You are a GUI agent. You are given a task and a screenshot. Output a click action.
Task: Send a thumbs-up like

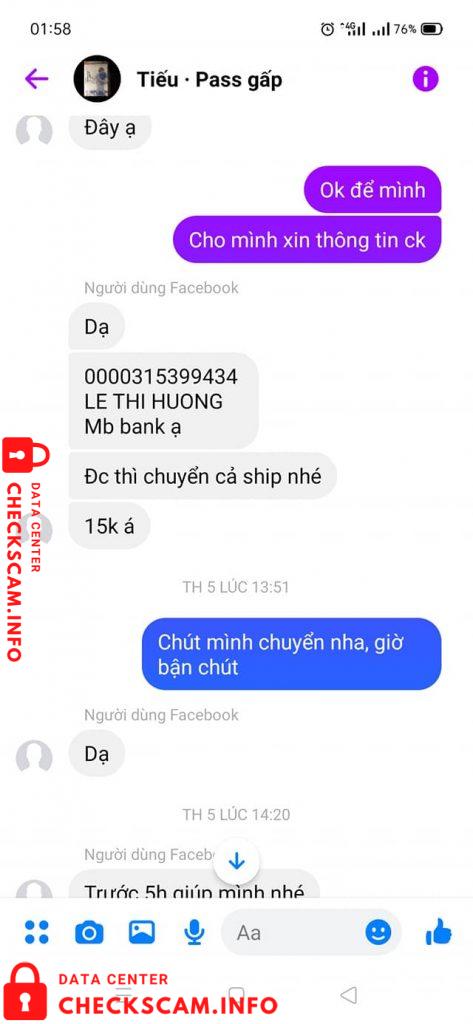pos(438,931)
